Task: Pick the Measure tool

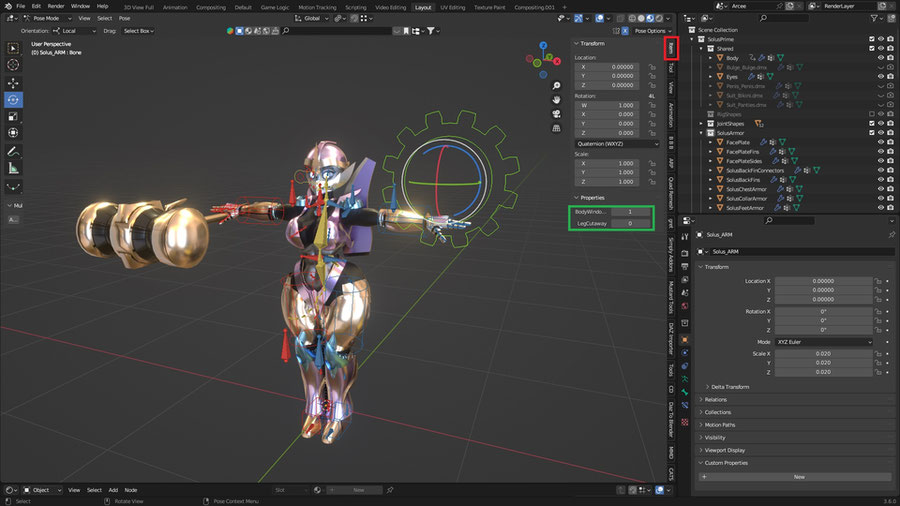Action: point(13,168)
